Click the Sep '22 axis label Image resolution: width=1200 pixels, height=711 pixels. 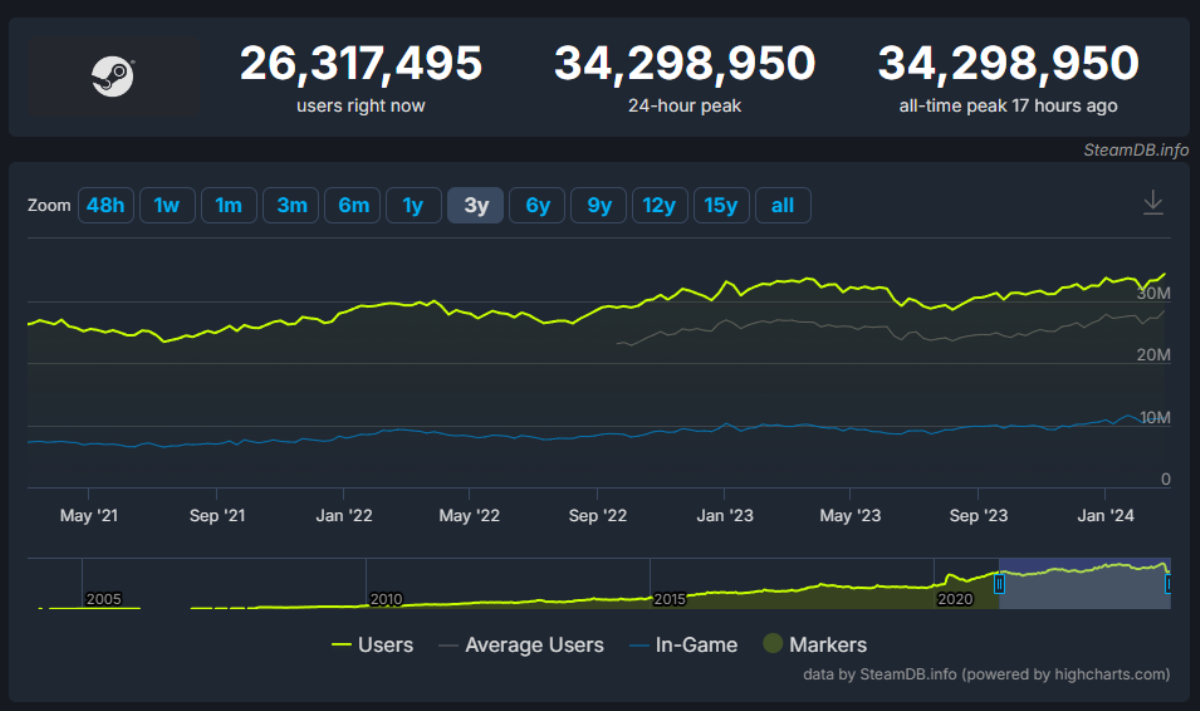pyautogui.click(x=598, y=516)
